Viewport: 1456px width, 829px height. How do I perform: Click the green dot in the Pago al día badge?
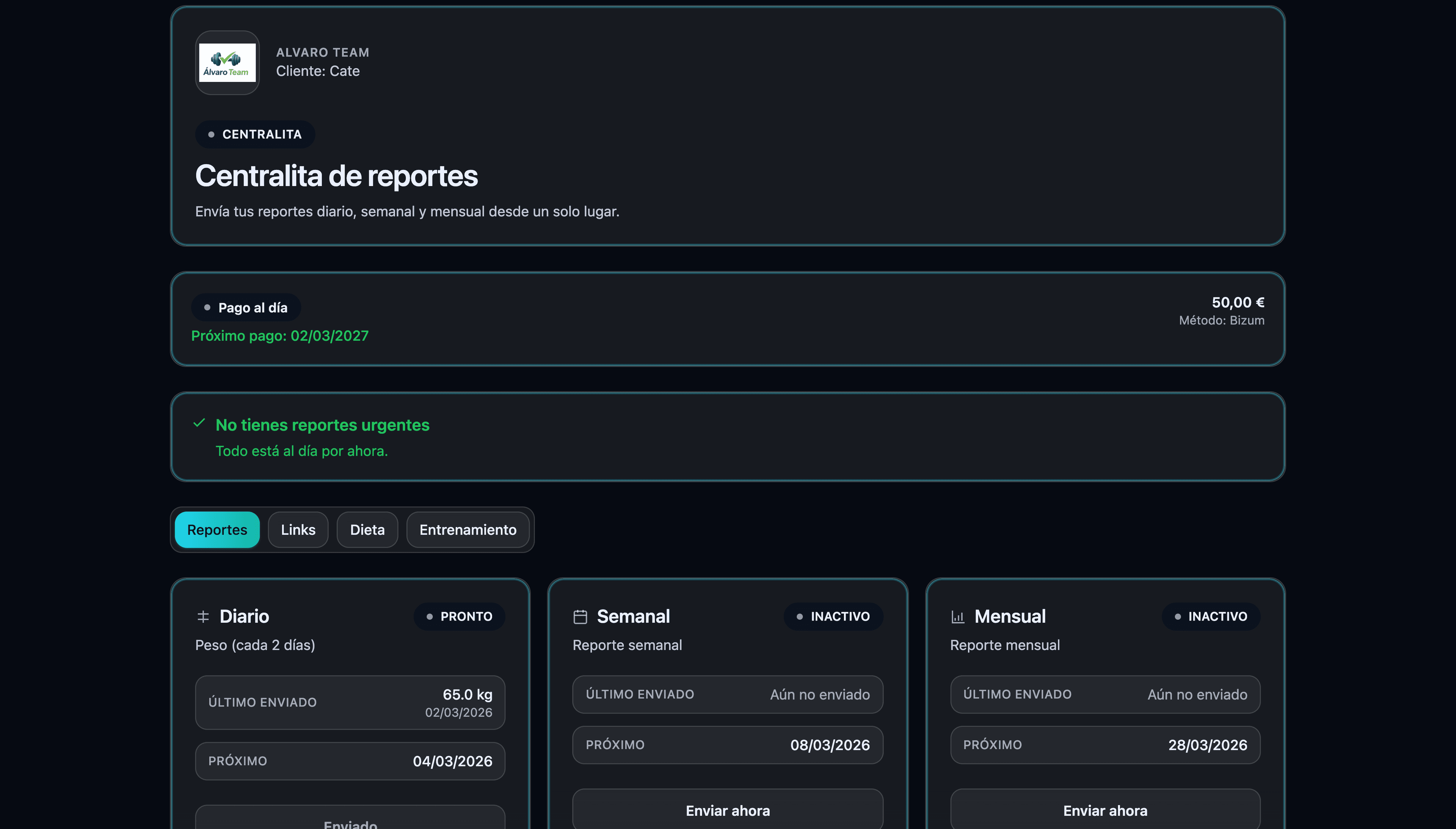pos(208,307)
